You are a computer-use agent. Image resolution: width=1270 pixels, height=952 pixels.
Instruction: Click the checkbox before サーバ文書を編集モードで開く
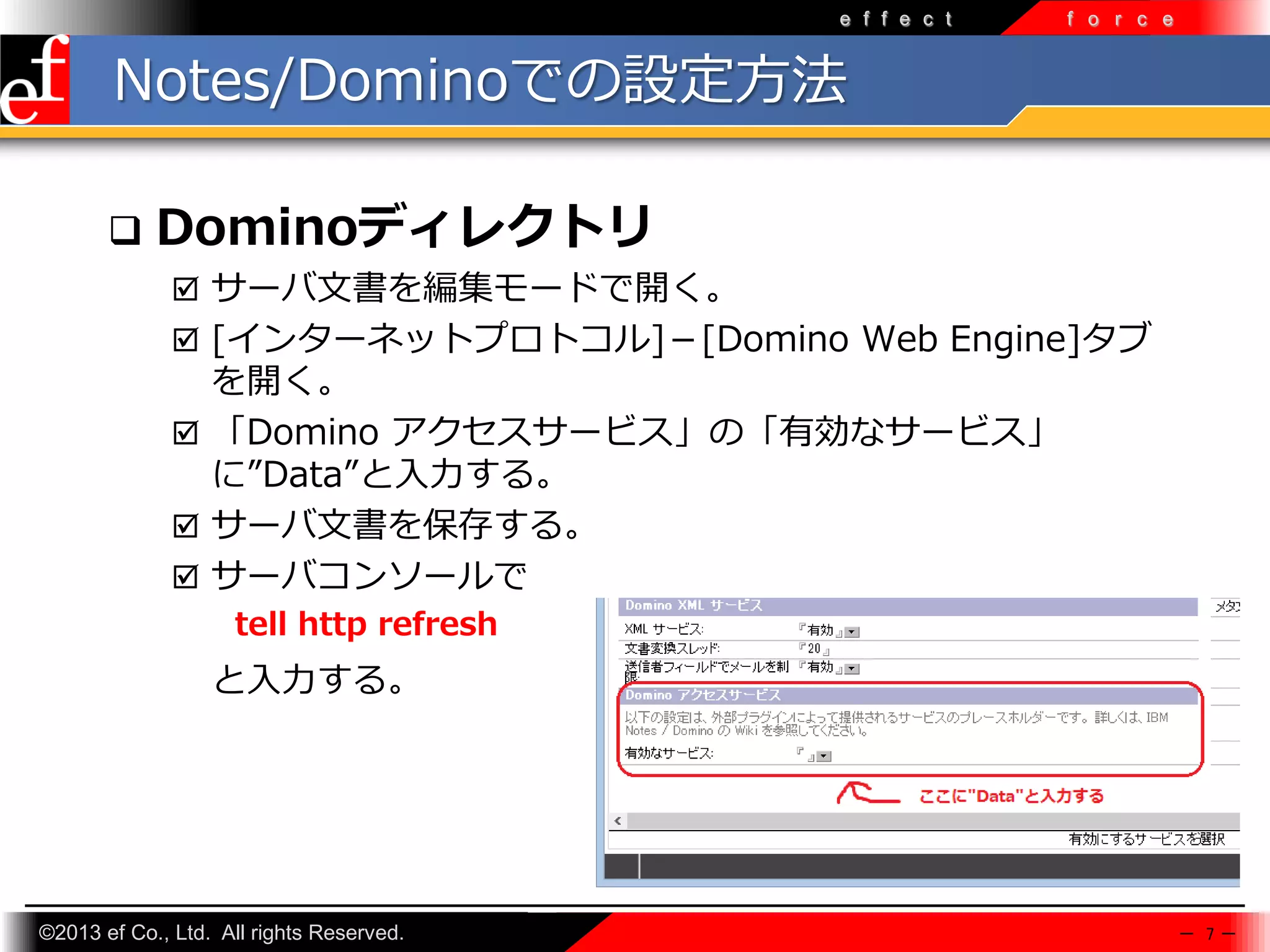point(185,288)
